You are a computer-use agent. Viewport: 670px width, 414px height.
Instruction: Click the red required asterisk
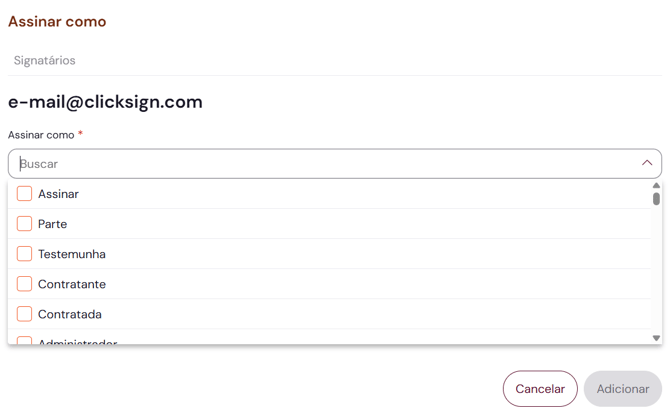pos(80,134)
